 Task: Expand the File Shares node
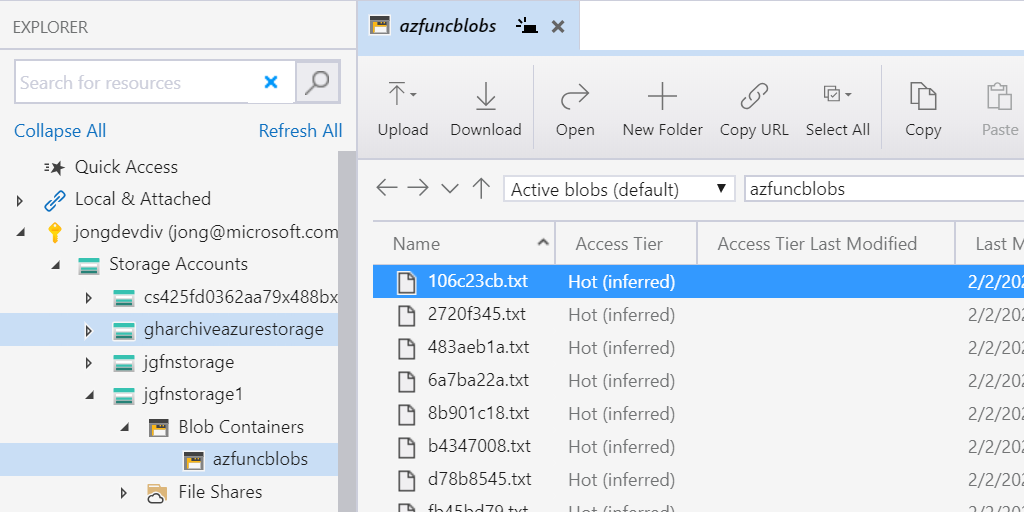tap(124, 492)
